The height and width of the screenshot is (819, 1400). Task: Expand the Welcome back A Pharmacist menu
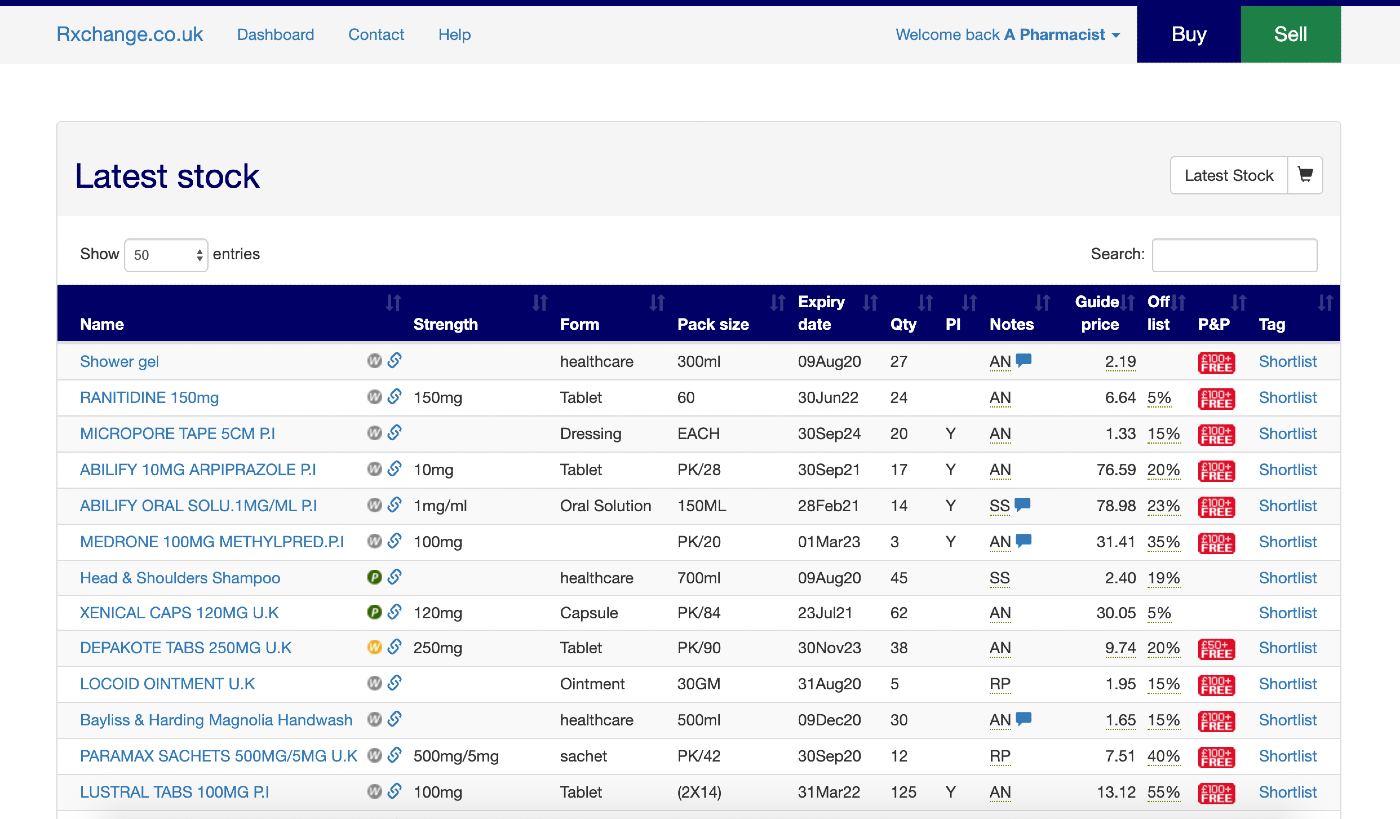[x=1007, y=35]
